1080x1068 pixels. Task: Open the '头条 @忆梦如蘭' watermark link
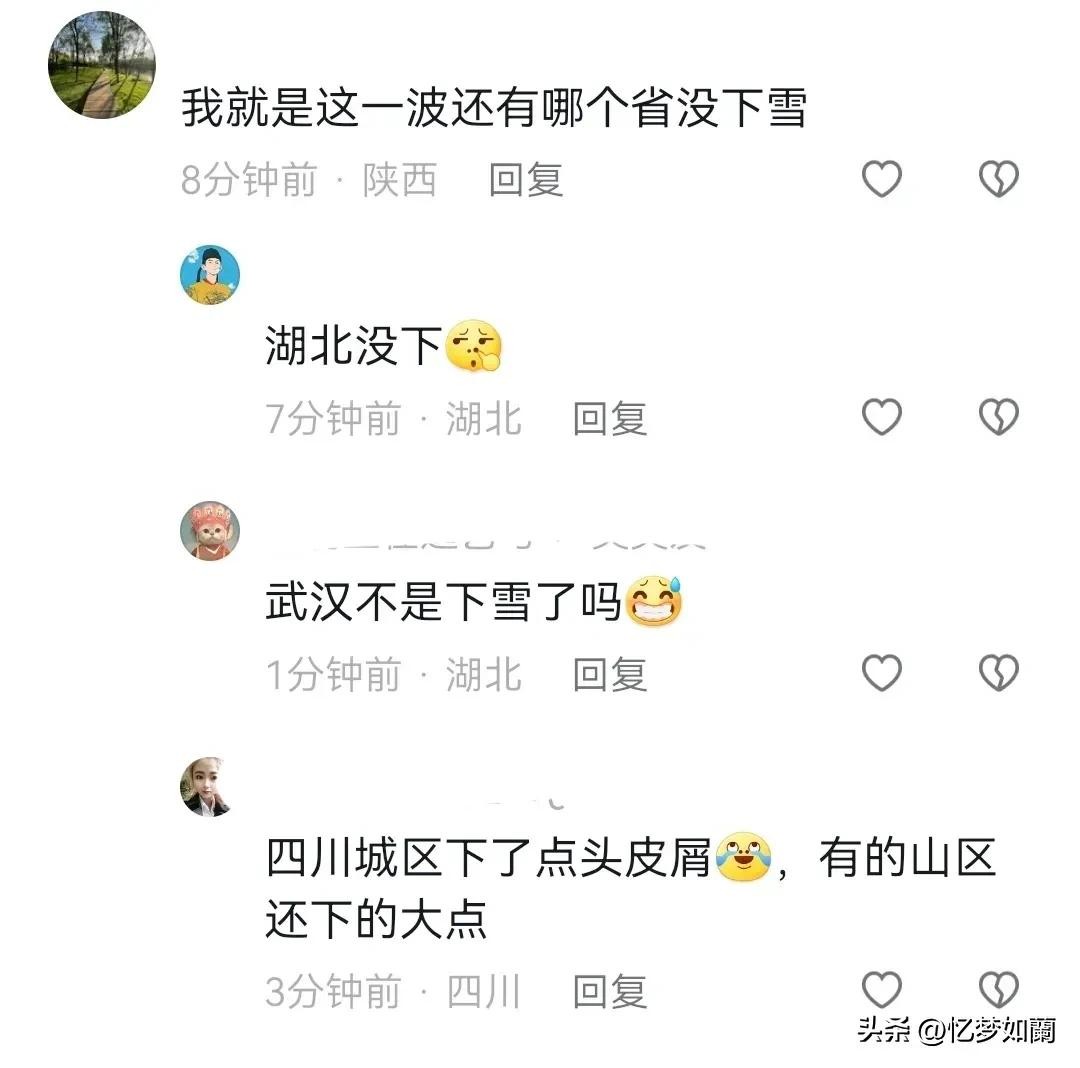click(957, 1031)
